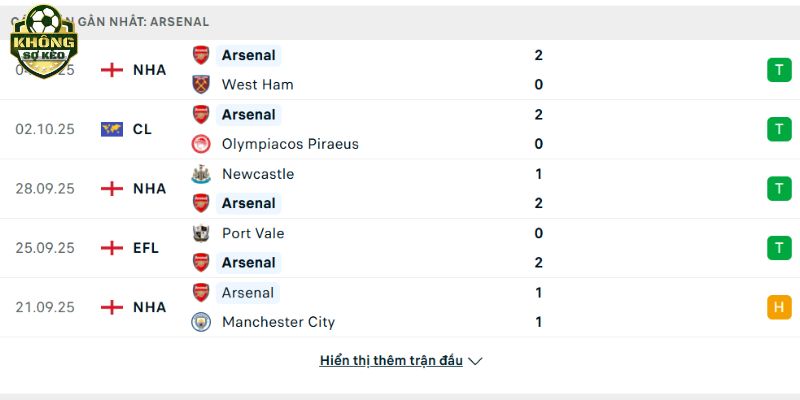Open the 'Hiển thị thêm trận đấu' link
Image resolution: width=800 pixels, height=400 pixels.
[x=391, y=361]
